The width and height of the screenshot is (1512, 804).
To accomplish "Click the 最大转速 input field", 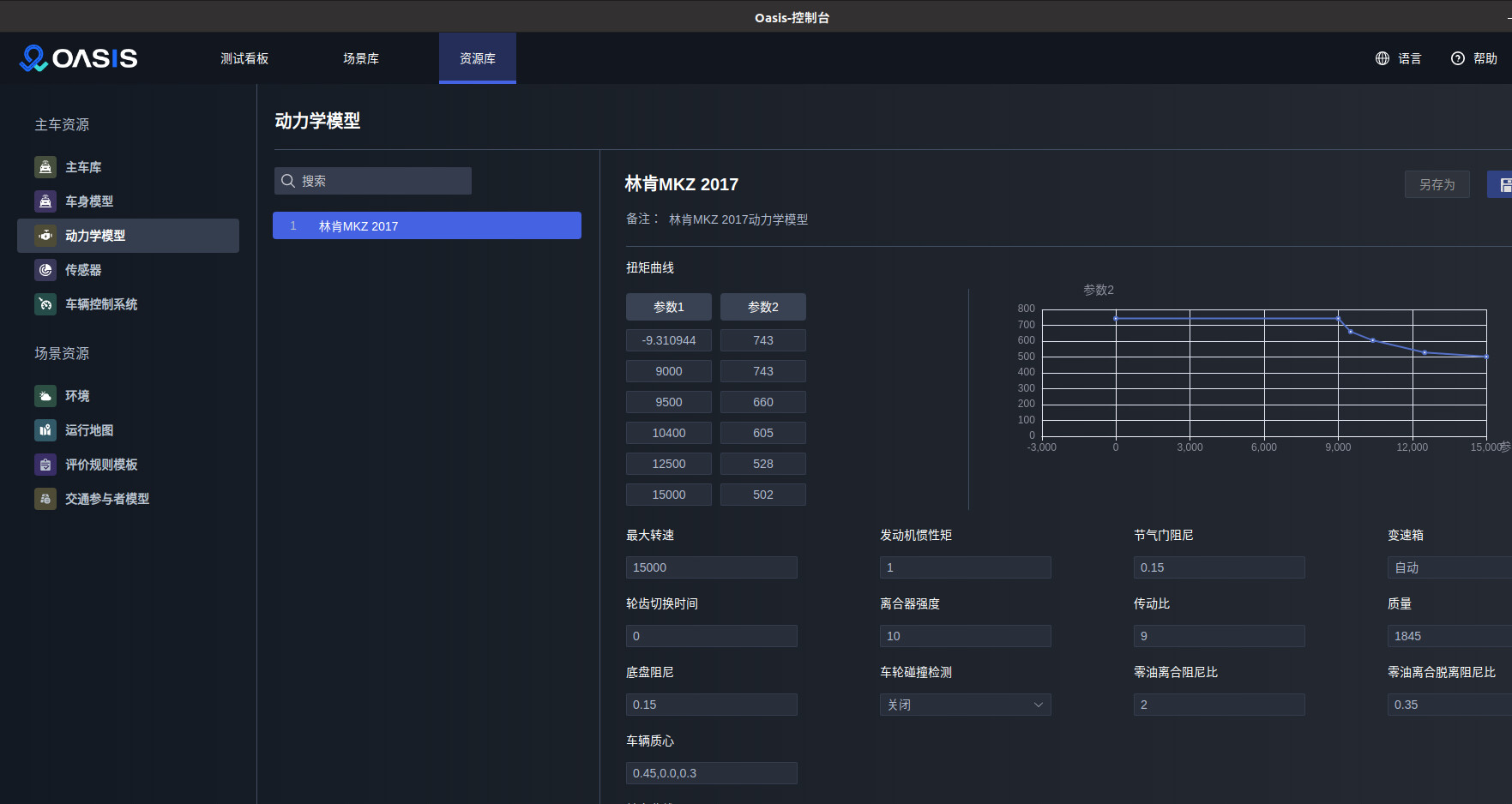I will coord(712,567).
